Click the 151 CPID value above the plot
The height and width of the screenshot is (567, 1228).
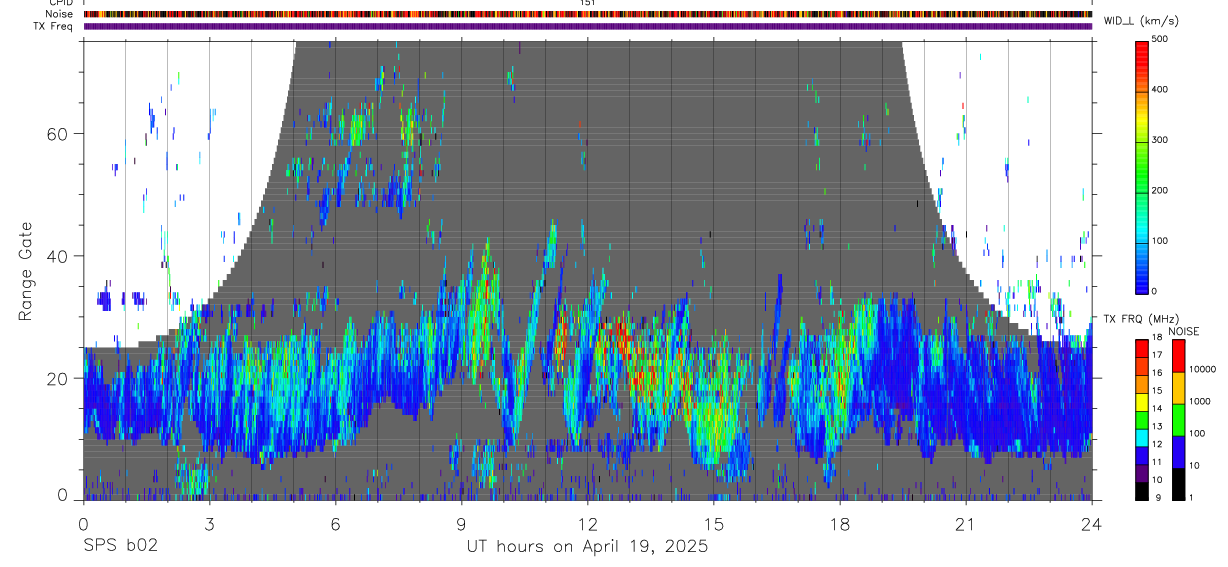tap(587, 3)
